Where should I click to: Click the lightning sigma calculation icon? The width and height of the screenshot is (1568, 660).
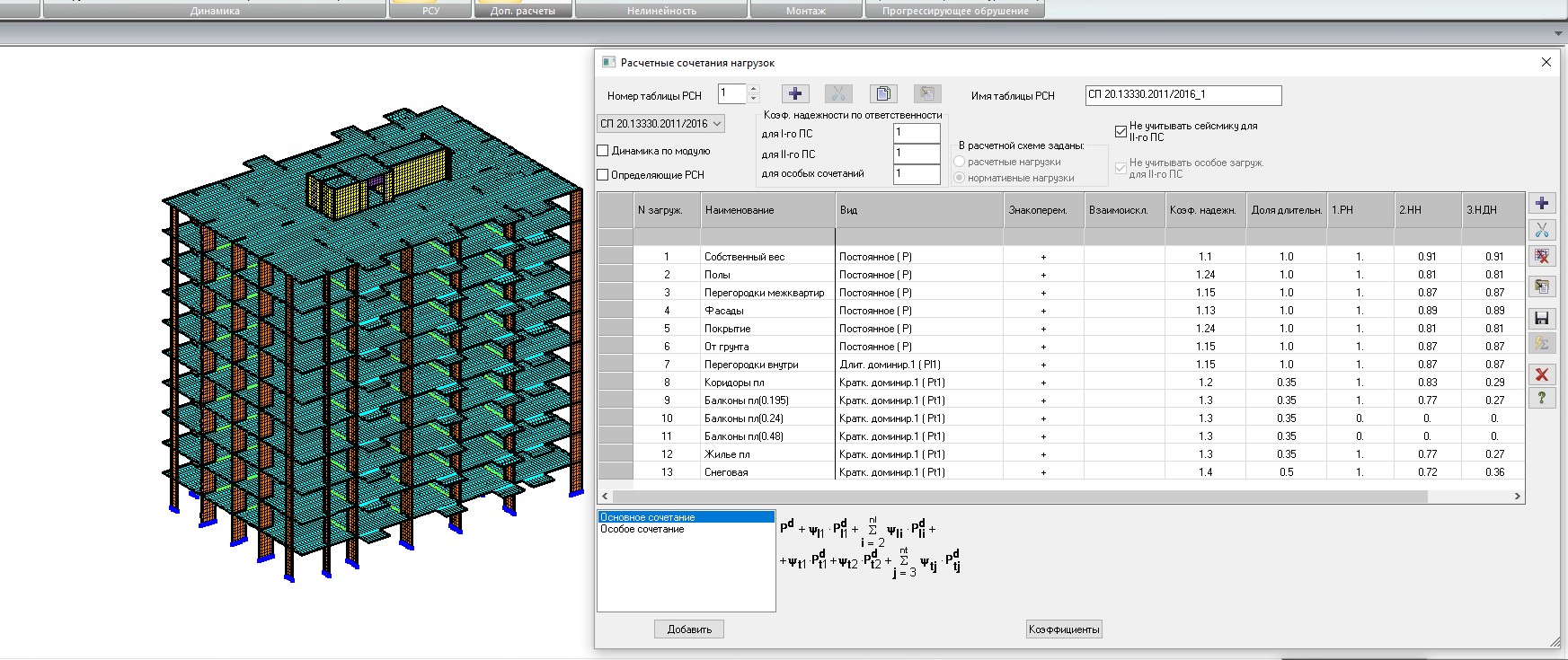click(1542, 343)
